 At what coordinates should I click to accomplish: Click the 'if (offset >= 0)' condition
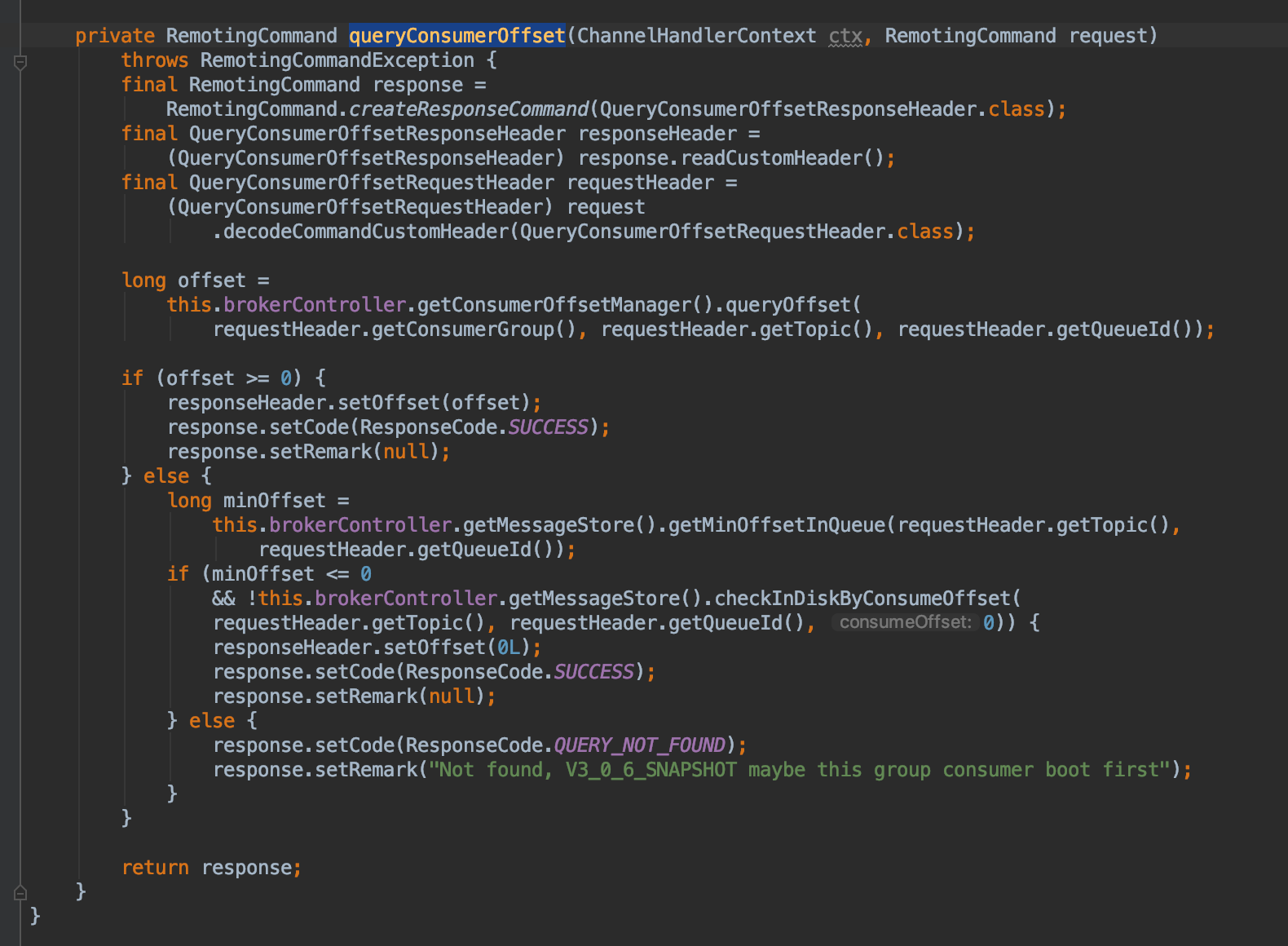(212, 378)
